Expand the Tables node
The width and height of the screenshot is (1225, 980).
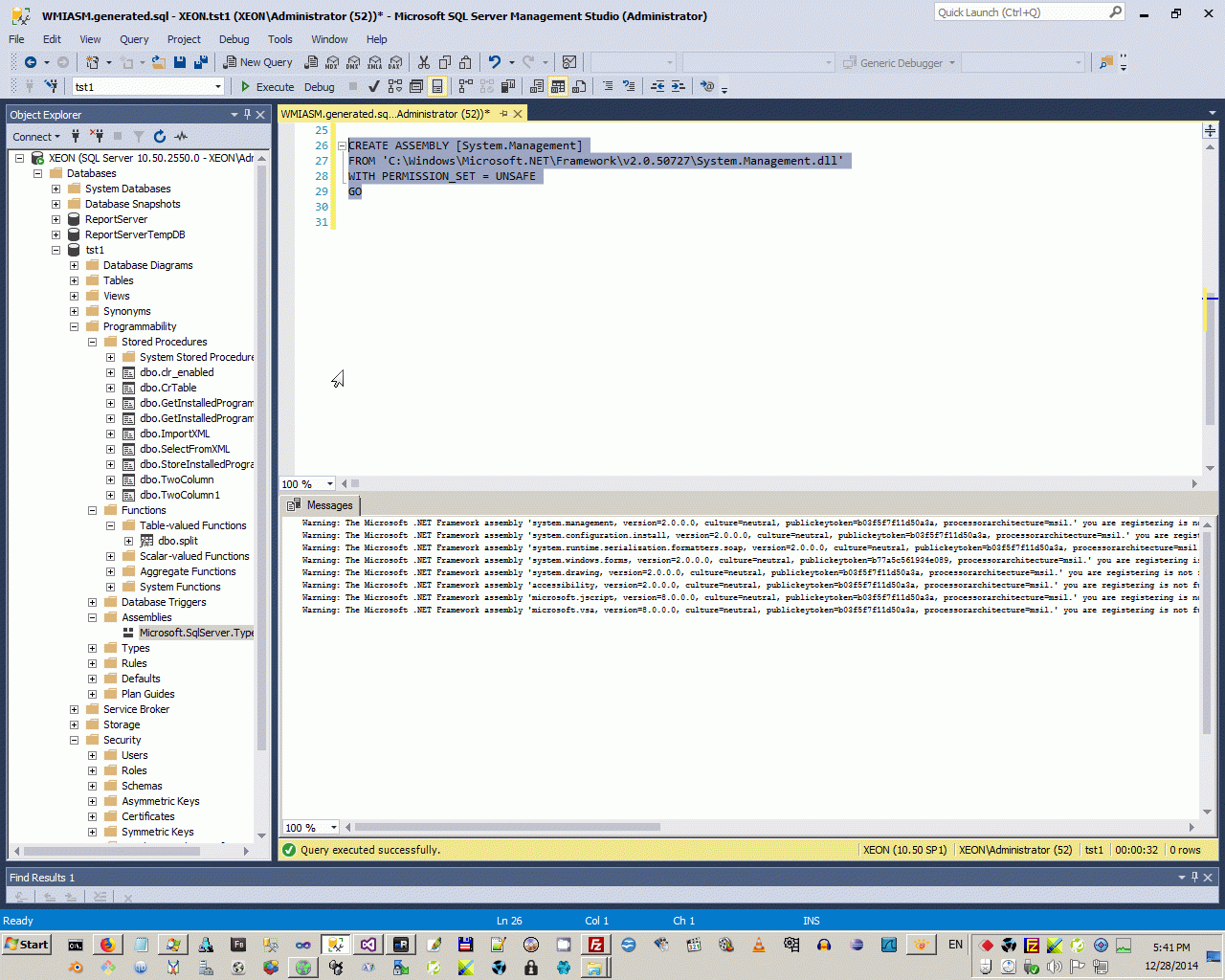click(x=75, y=280)
